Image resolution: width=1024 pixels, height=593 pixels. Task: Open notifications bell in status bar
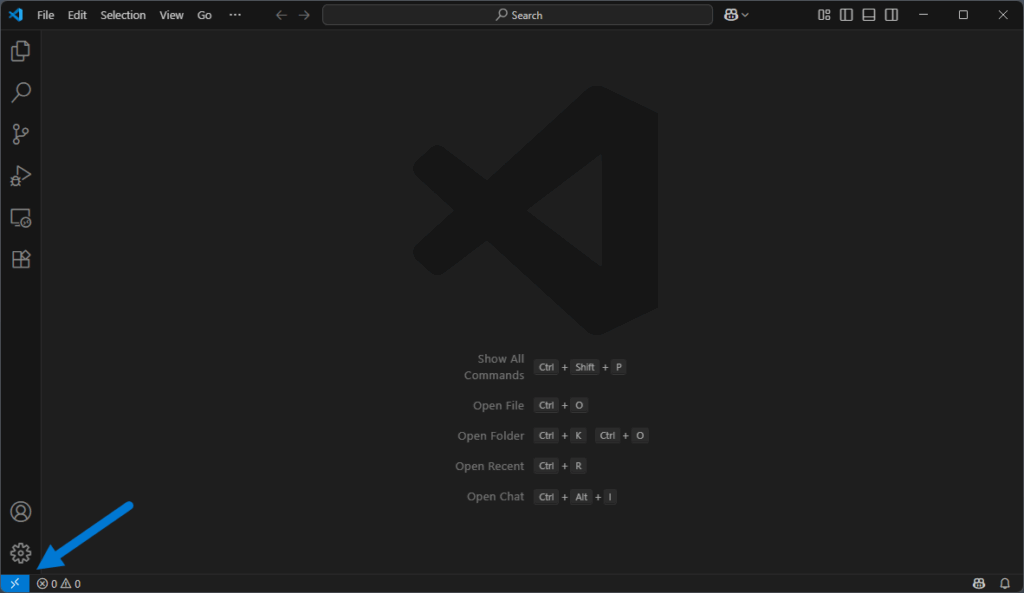pos(1004,583)
